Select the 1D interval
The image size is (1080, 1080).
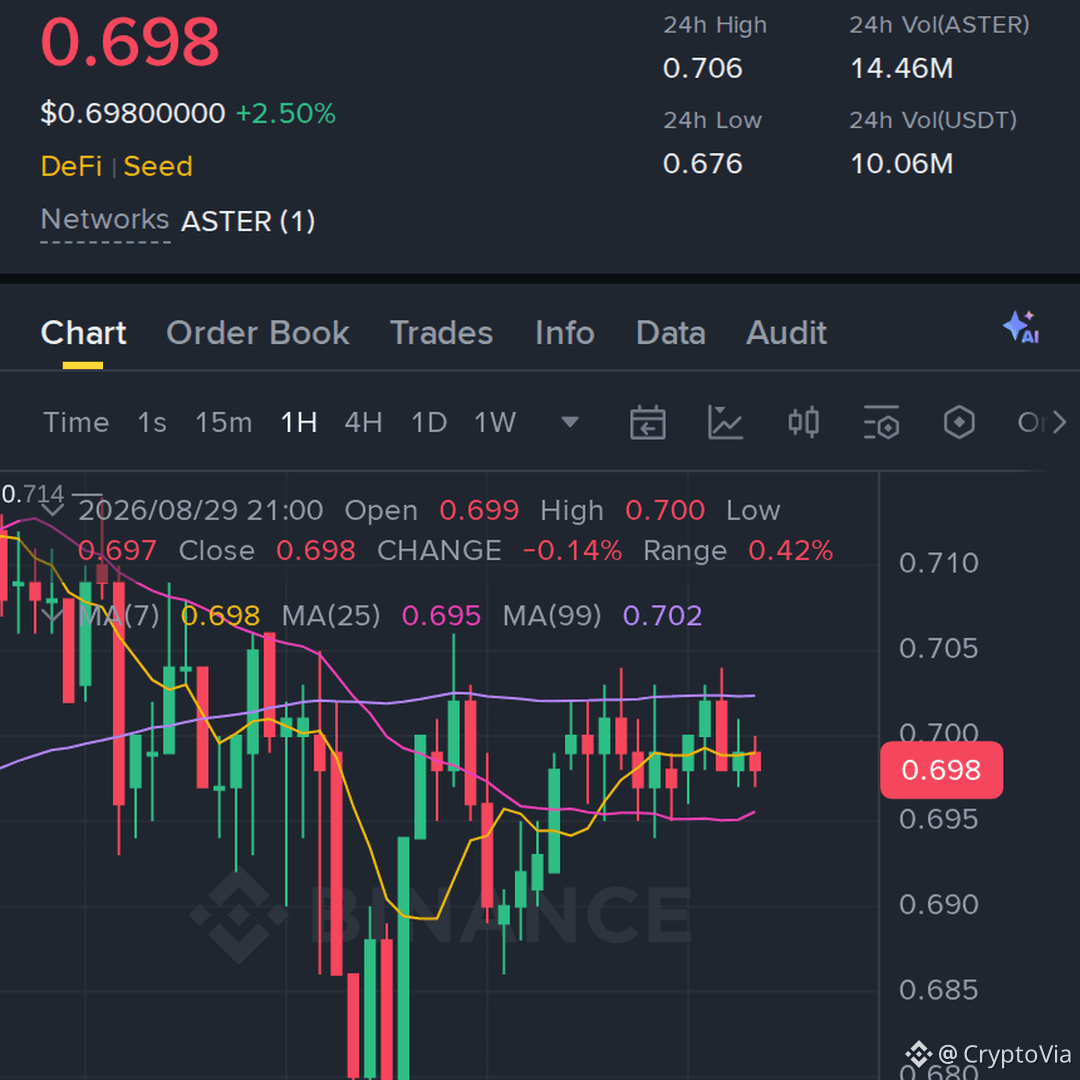pyautogui.click(x=429, y=422)
